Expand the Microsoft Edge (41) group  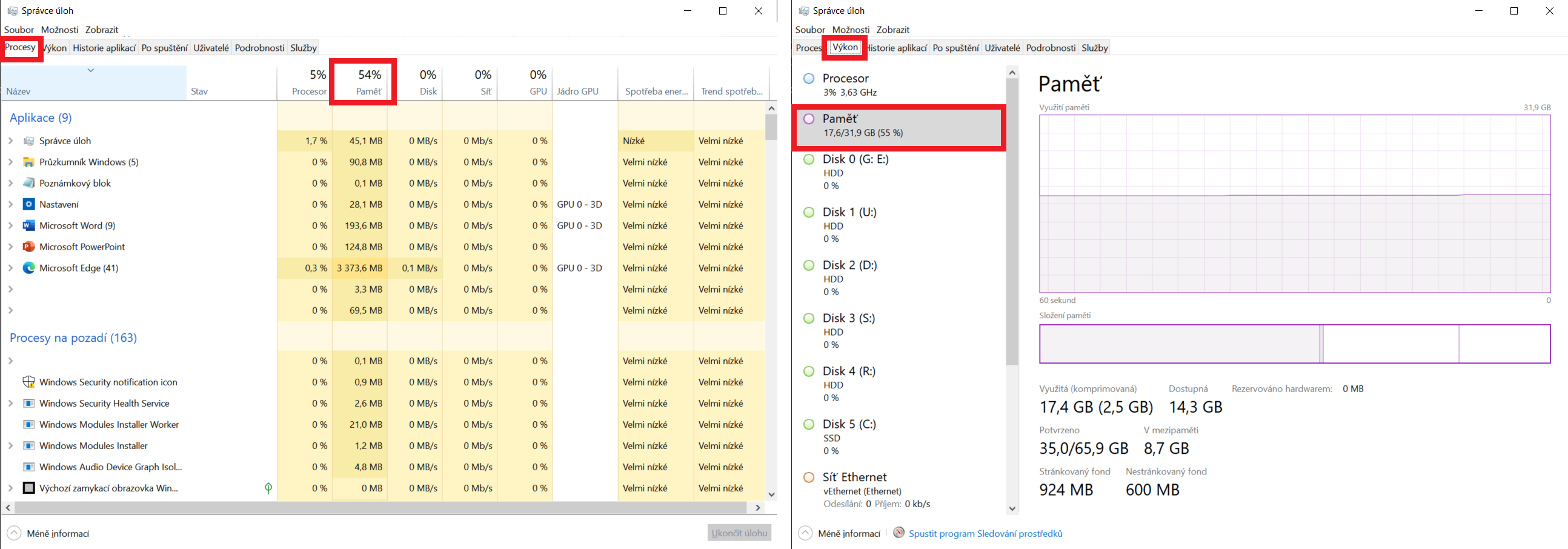[x=10, y=268]
